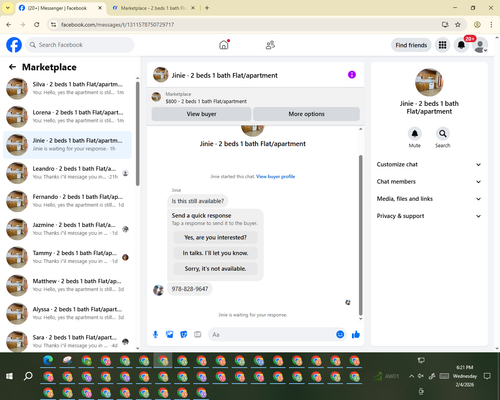Image resolution: width=500 pixels, height=400 pixels.
Task: Click the Find friends button
Action: 411,45
